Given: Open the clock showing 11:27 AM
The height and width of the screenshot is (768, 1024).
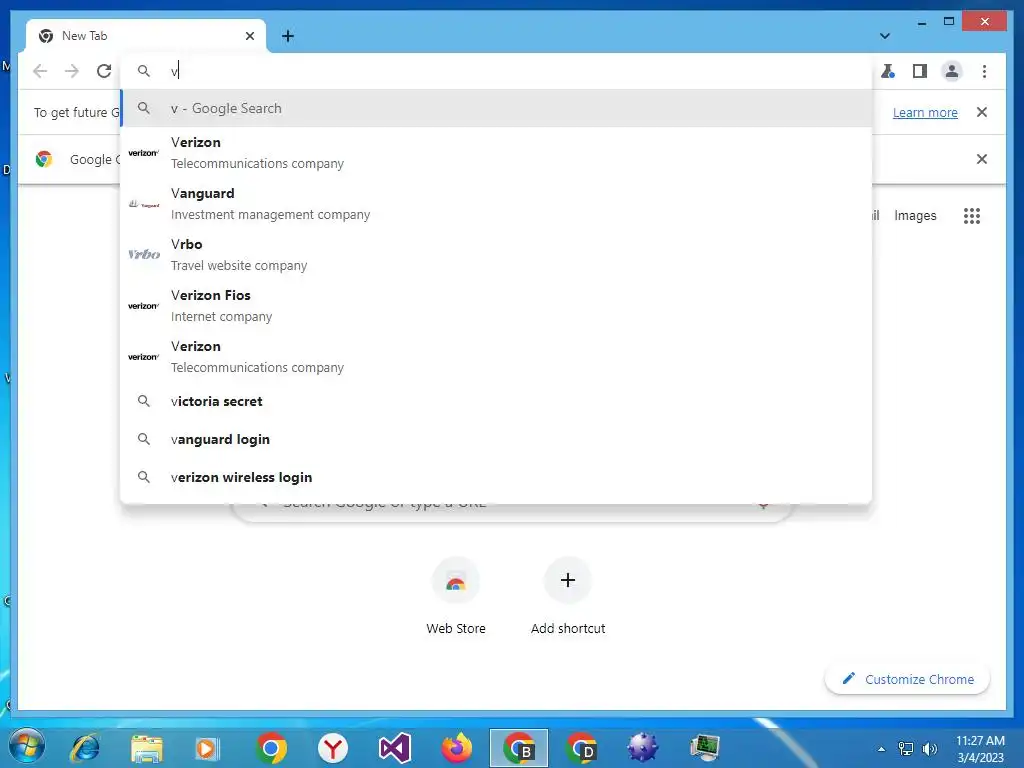Looking at the screenshot, I should [x=980, y=748].
